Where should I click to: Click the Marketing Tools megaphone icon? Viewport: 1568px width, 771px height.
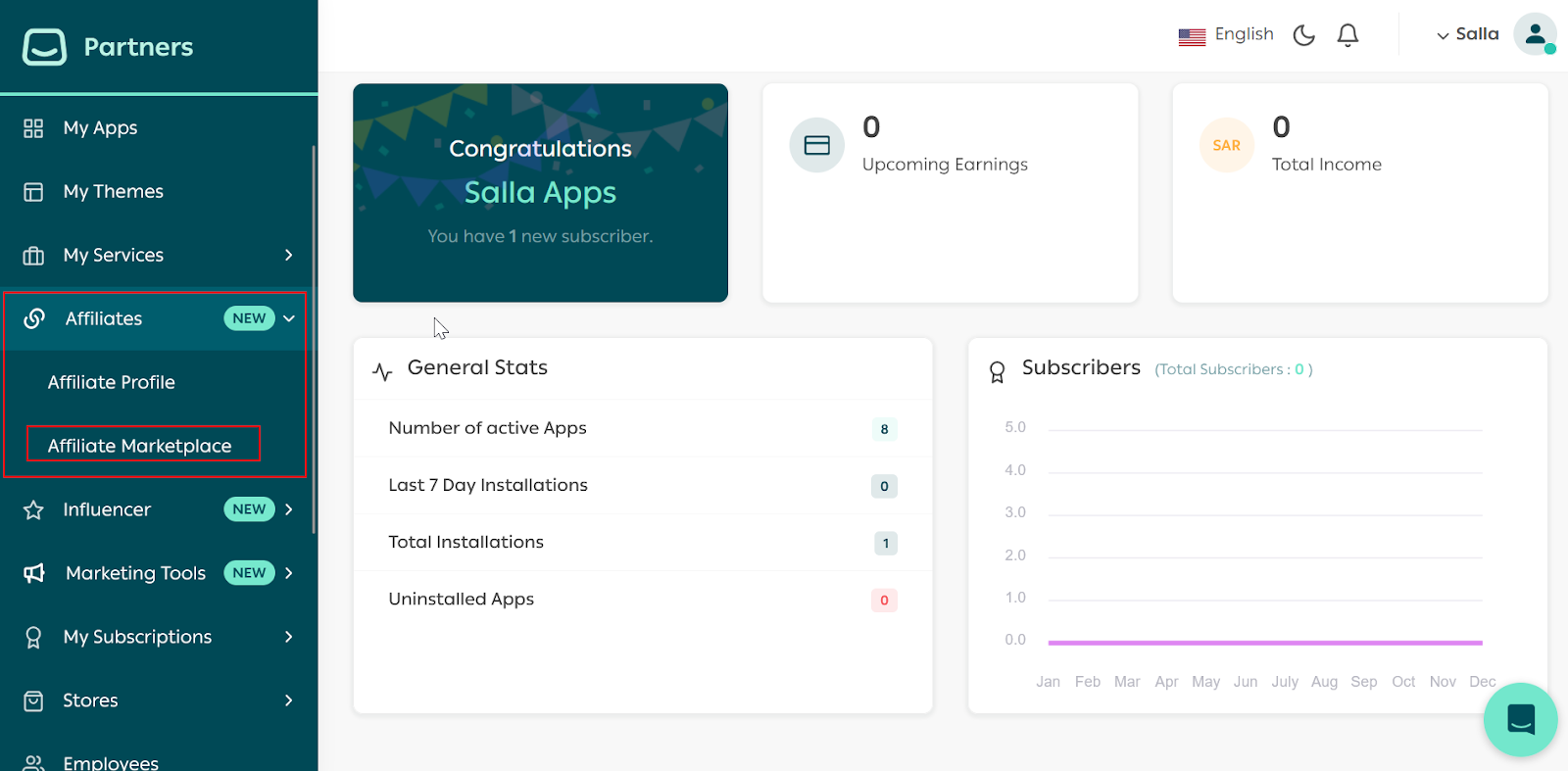coord(34,573)
